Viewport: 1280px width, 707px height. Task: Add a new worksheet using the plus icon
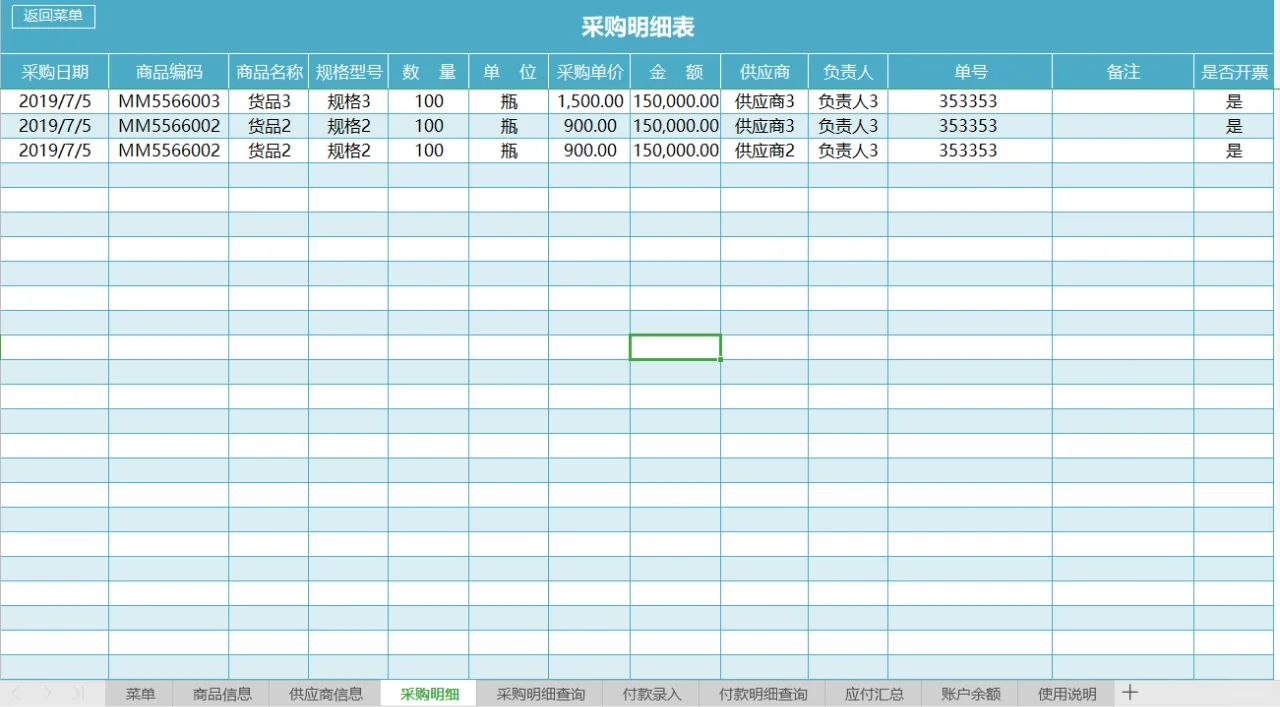click(1130, 692)
